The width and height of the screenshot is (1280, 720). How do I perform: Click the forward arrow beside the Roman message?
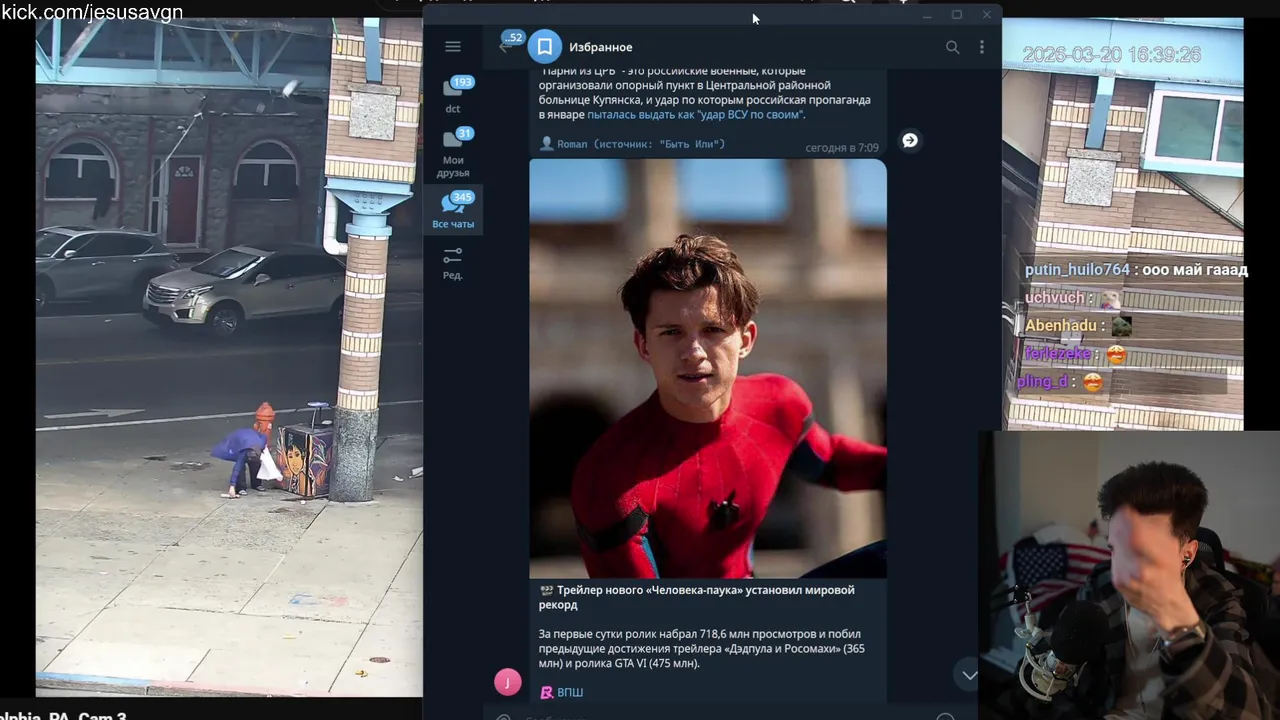point(910,140)
